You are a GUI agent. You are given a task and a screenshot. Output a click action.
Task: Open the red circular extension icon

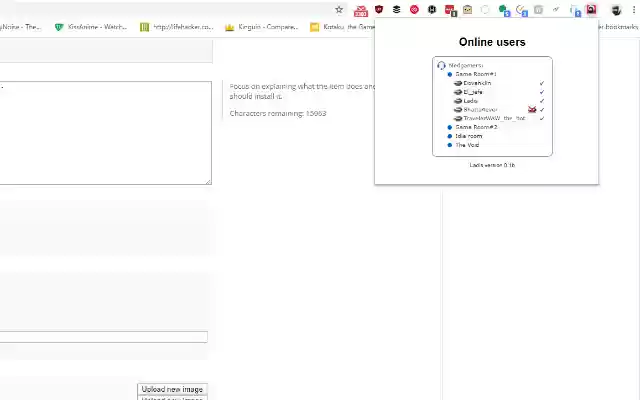(414, 9)
